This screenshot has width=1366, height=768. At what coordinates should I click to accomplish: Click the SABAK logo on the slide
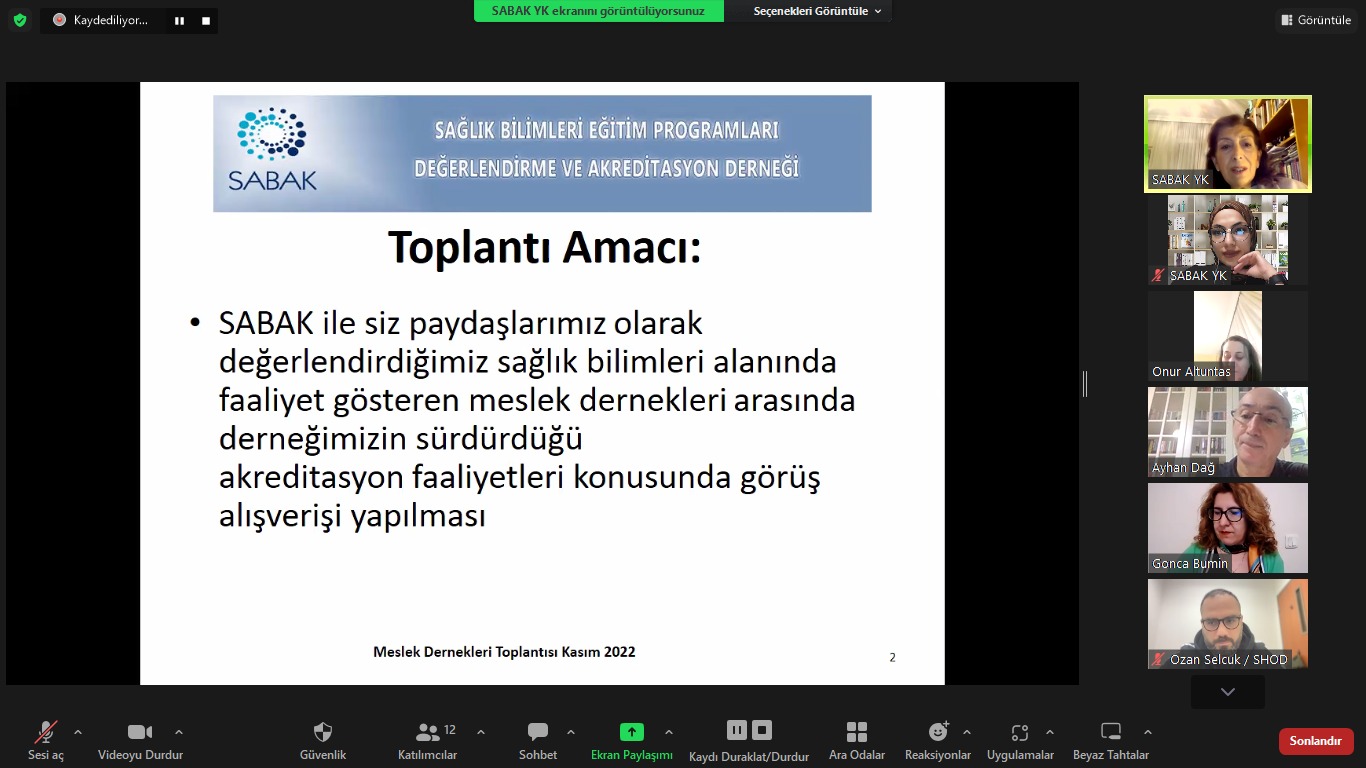coord(272,149)
